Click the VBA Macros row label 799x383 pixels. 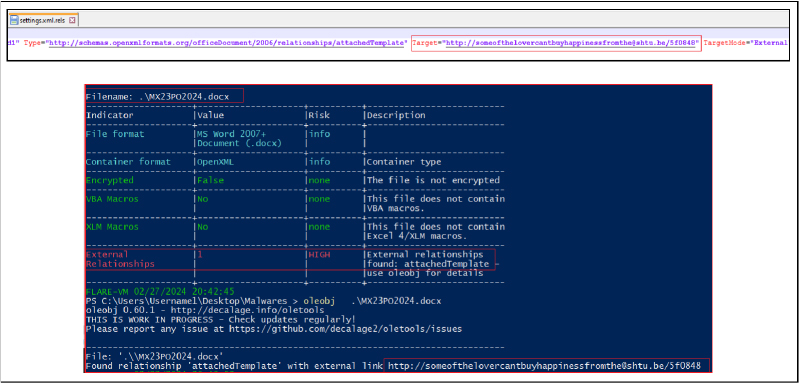[x=112, y=199]
